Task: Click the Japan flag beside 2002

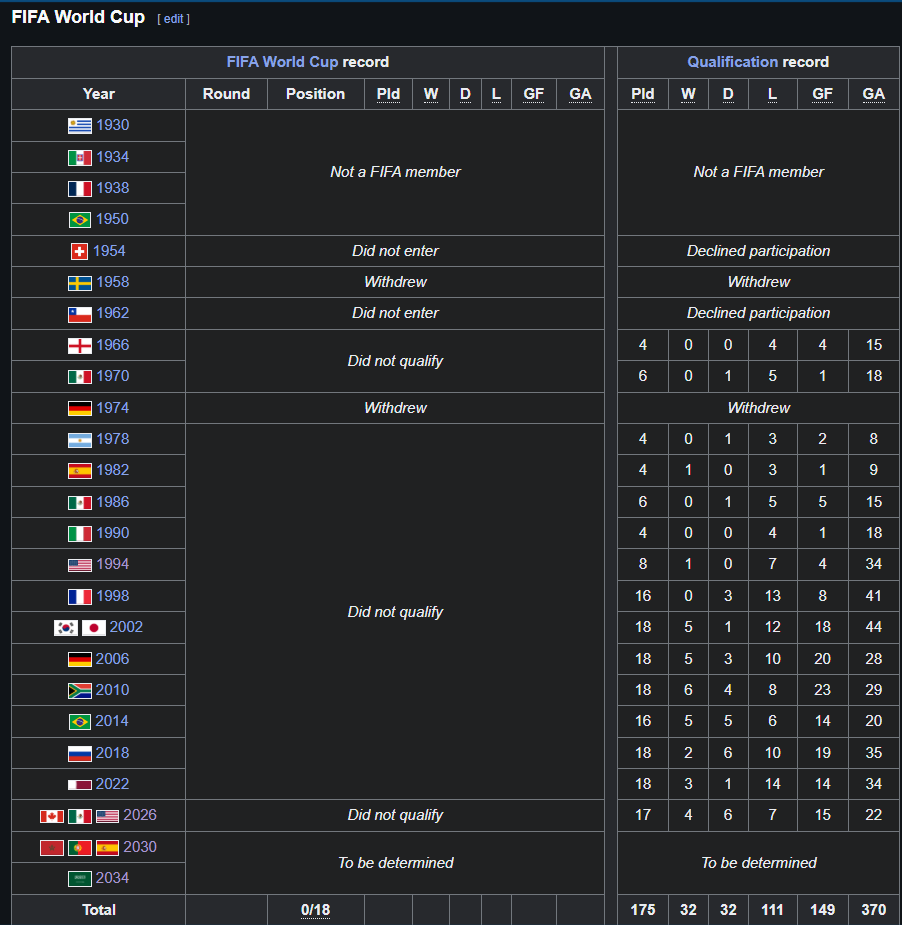Action: [x=94, y=628]
